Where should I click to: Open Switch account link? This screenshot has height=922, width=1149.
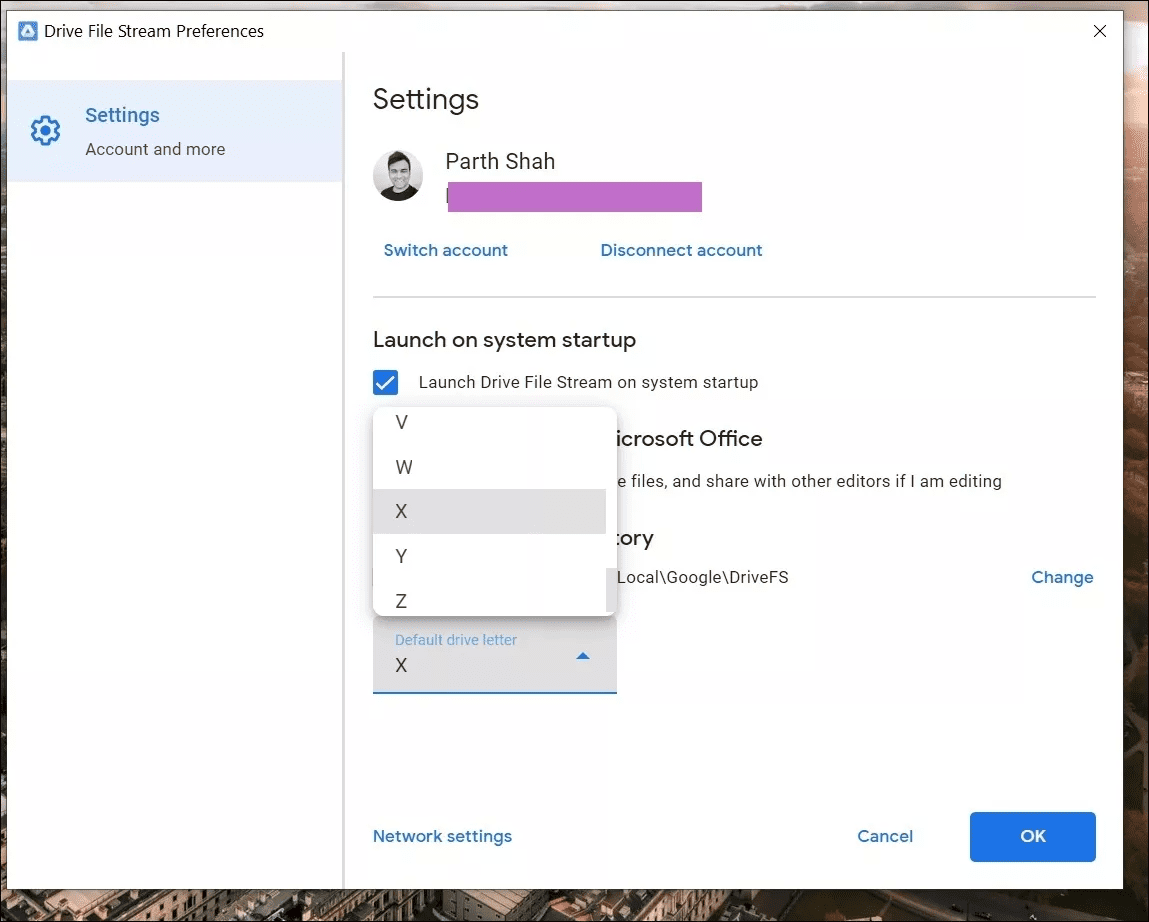tap(446, 251)
